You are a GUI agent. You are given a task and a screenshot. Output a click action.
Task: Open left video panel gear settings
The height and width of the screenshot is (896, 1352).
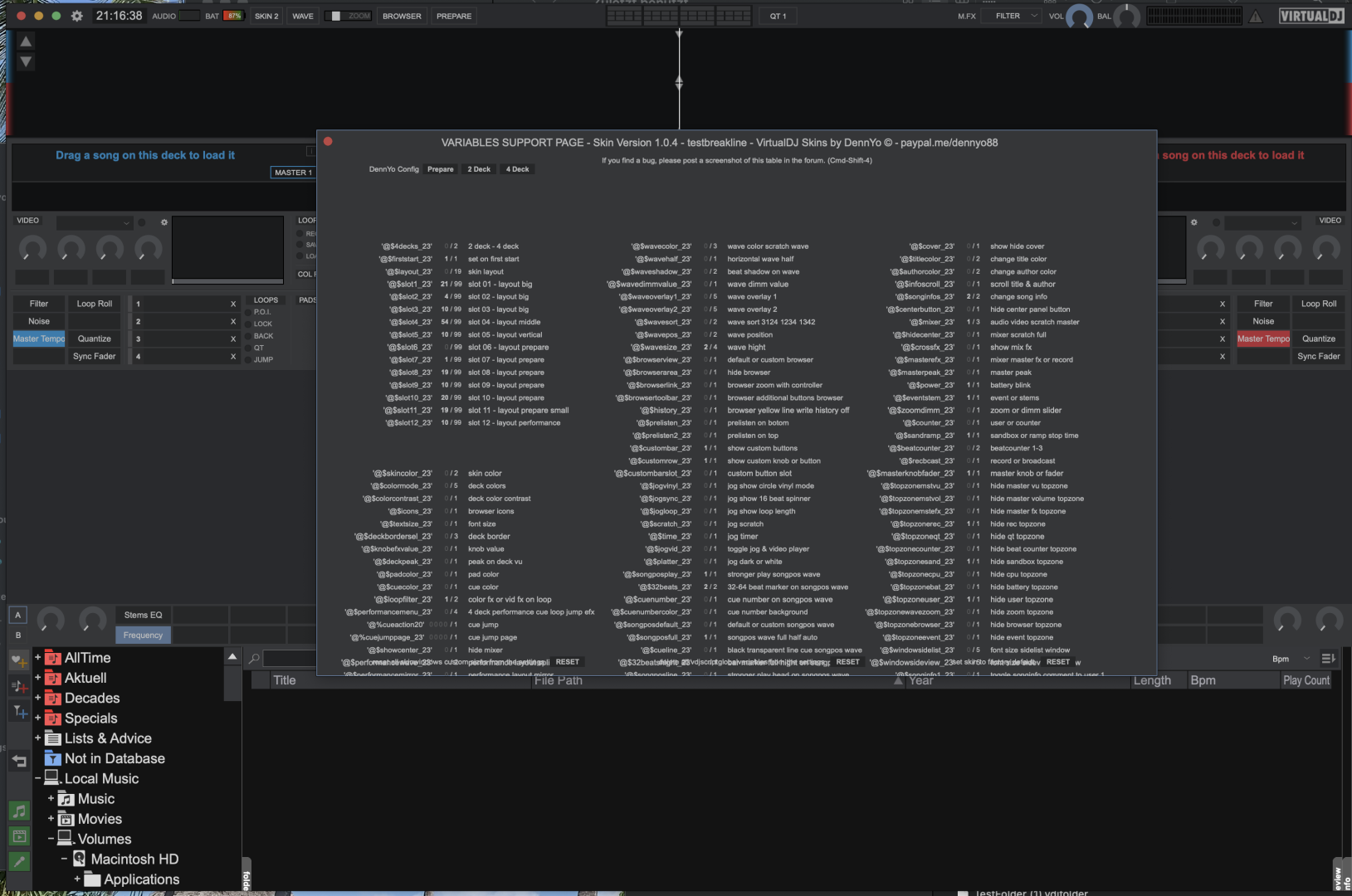(x=164, y=222)
